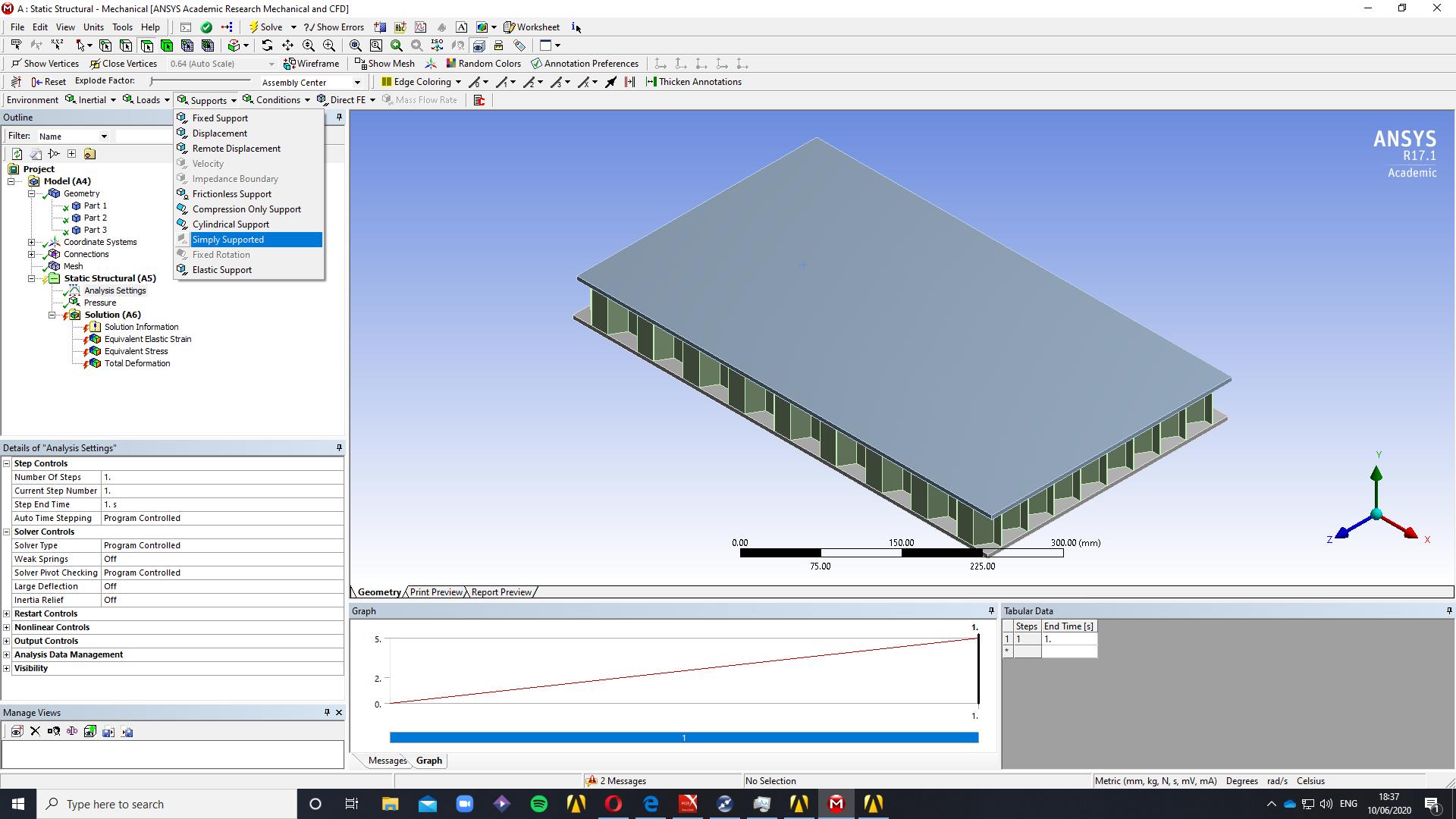1456x819 pixels.
Task: Switch to the Print Preview tab
Action: pyautogui.click(x=436, y=592)
